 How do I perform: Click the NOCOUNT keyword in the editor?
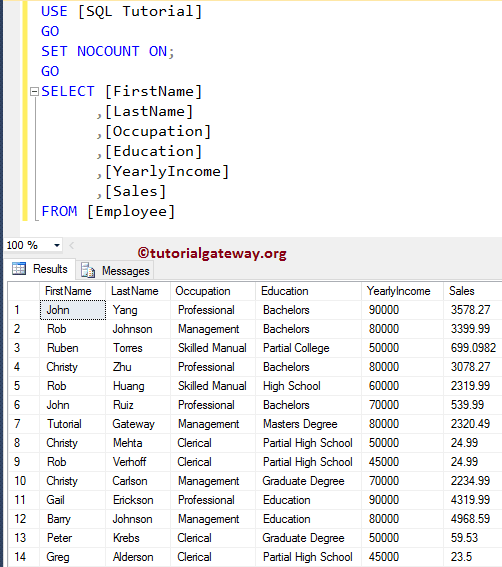click(x=108, y=51)
